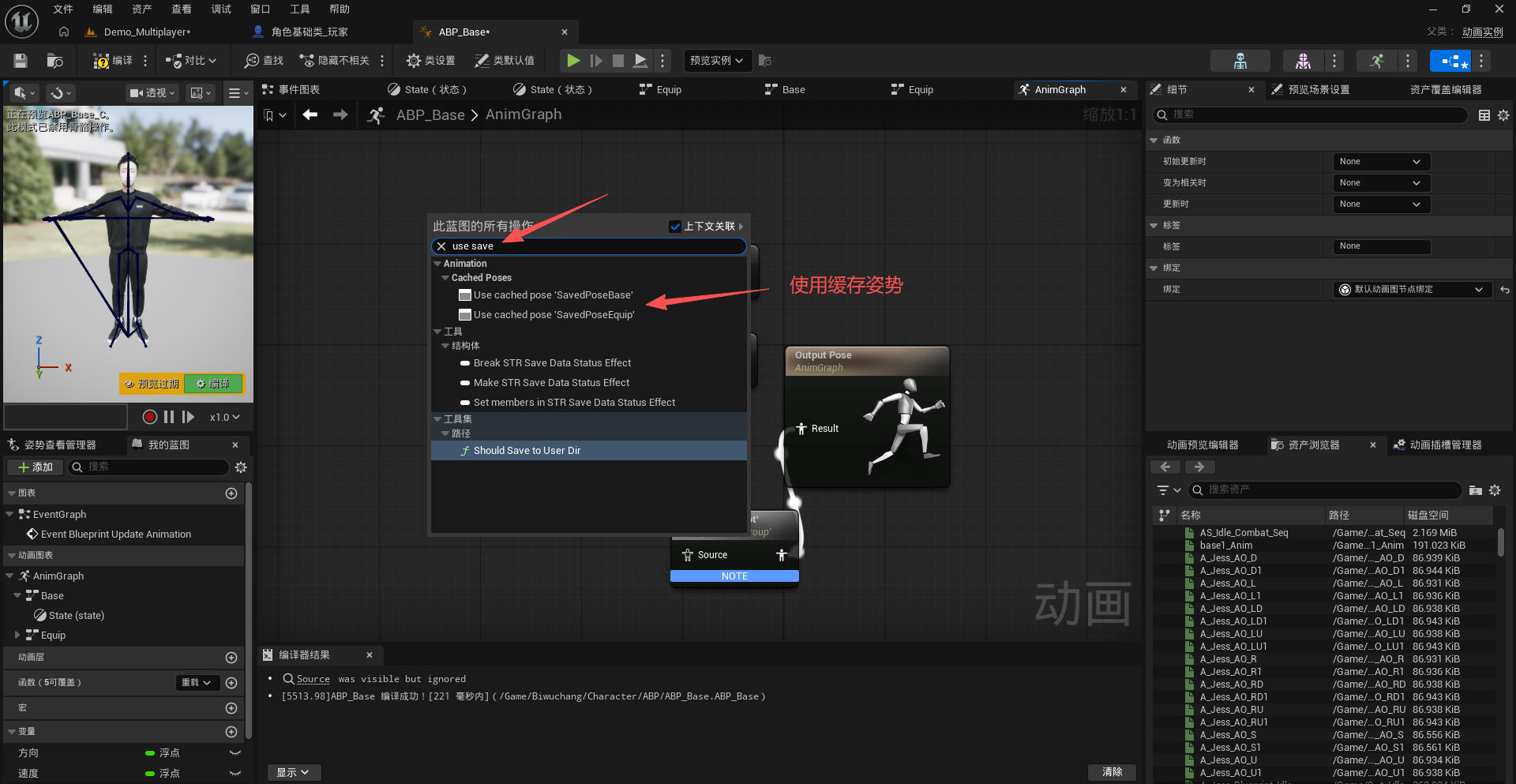
Task: Open the 工具 menu
Action: pyautogui.click(x=299, y=9)
